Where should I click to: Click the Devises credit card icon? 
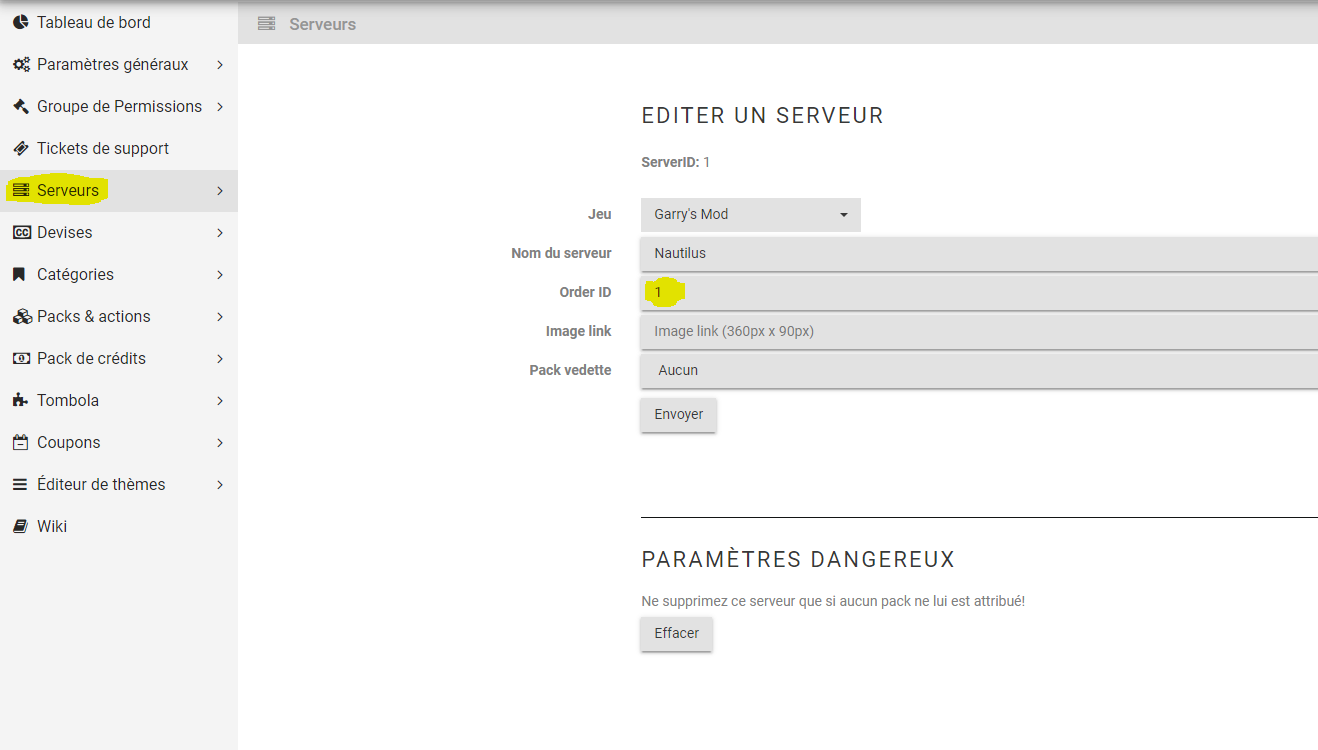(x=21, y=232)
